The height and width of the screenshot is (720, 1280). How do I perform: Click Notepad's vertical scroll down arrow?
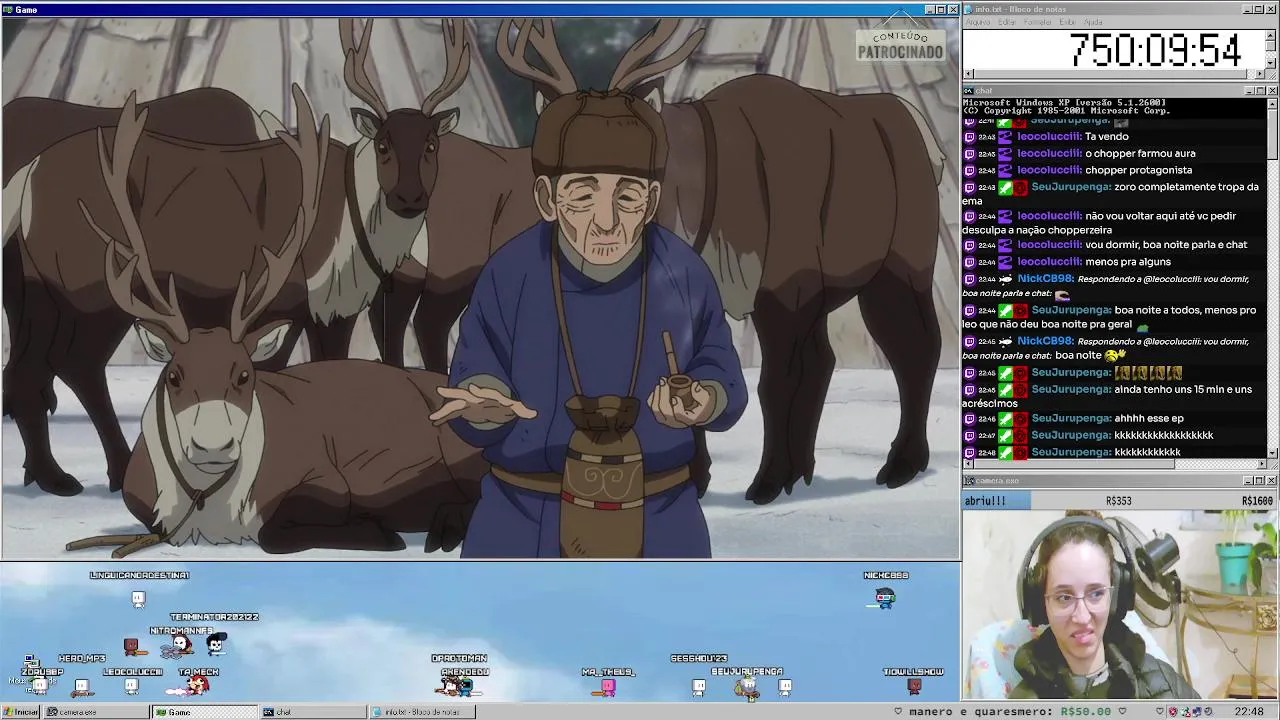click(1272, 64)
